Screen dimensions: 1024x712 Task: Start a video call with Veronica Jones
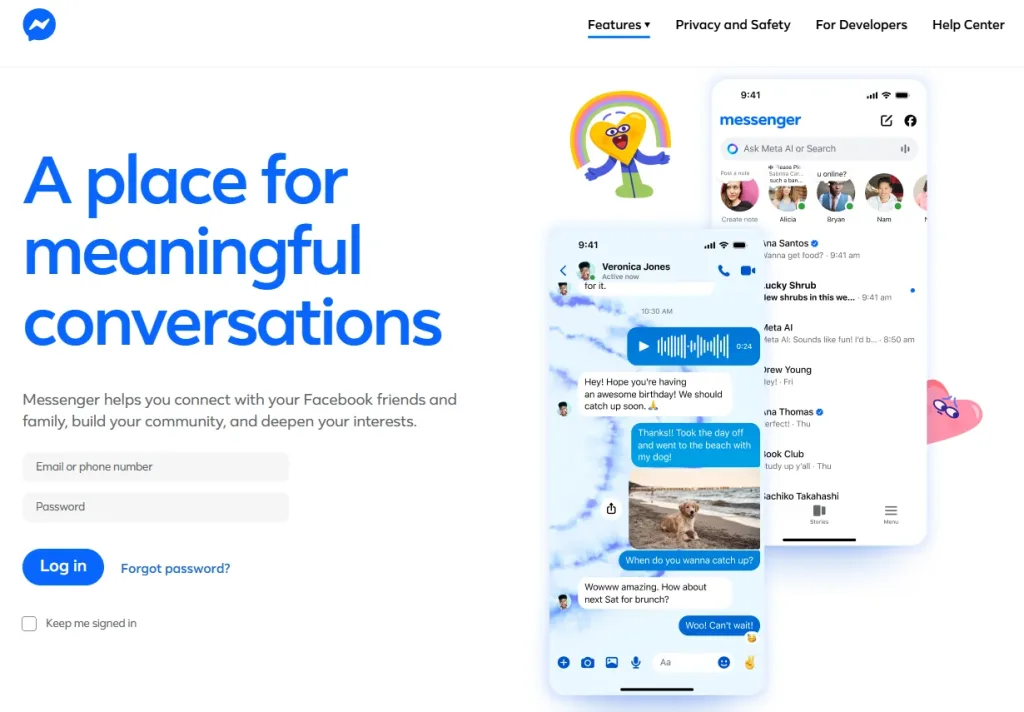748,270
